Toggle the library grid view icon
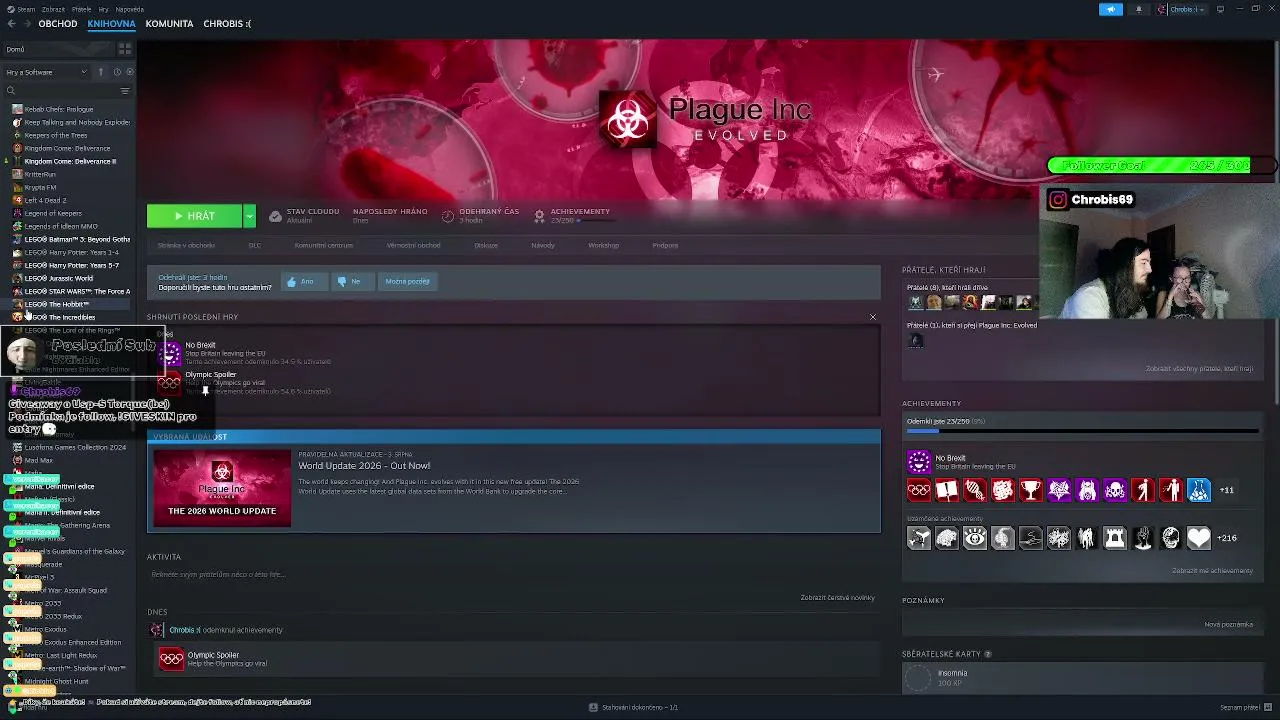Screen dimensions: 1280x720 [125, 49]
